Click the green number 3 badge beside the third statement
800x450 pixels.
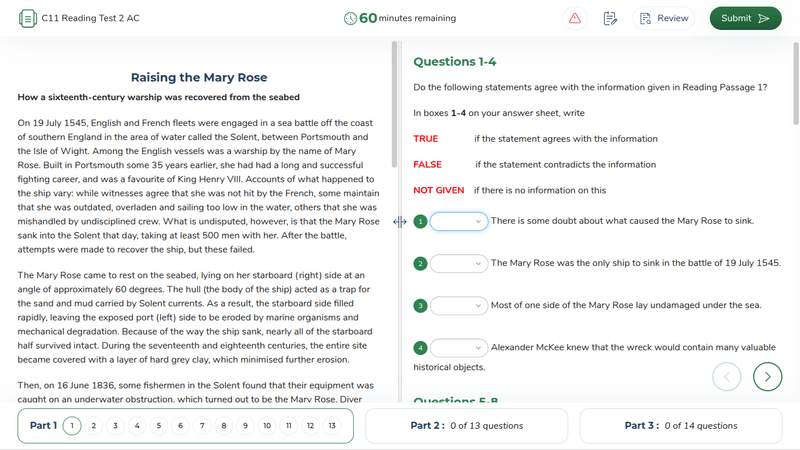click(x=420, y=306)
